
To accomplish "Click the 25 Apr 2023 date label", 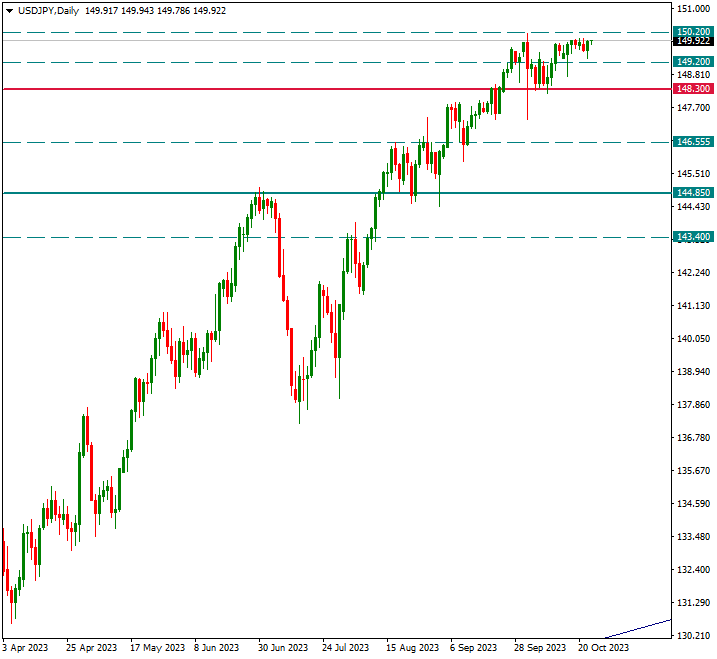I will point(91,648).
